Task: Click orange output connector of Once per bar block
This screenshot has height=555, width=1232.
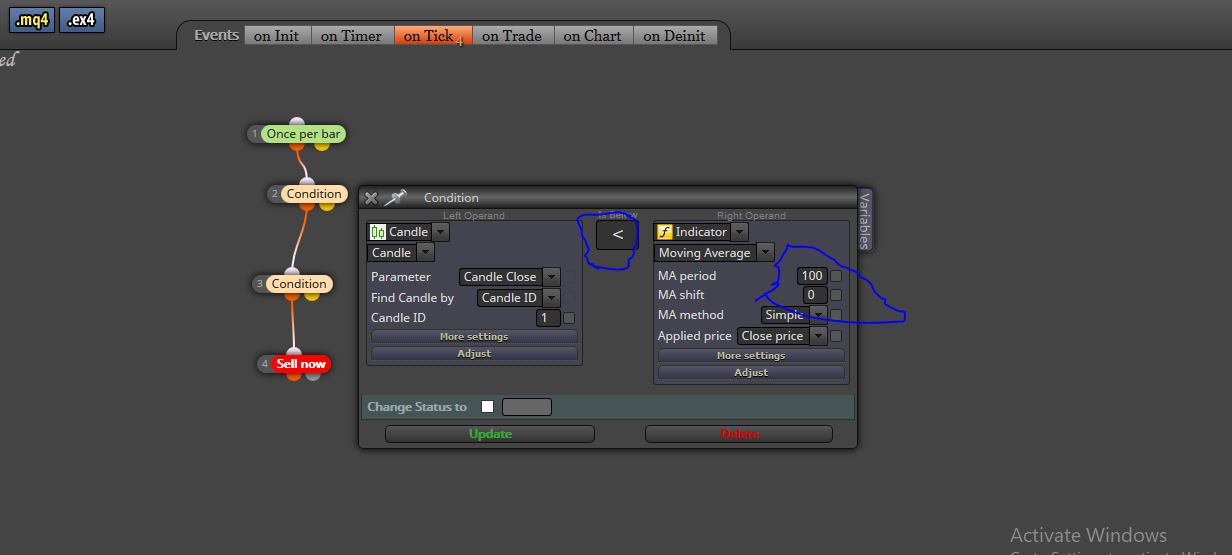Action: (297, 147)
